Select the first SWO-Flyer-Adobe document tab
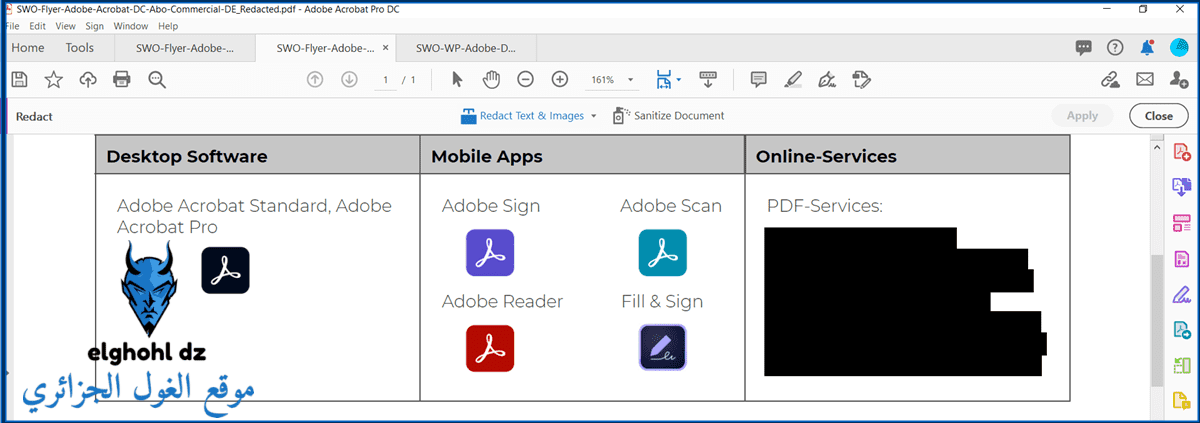This screenshot has height=423, width=1200. (x=185, y=47)
